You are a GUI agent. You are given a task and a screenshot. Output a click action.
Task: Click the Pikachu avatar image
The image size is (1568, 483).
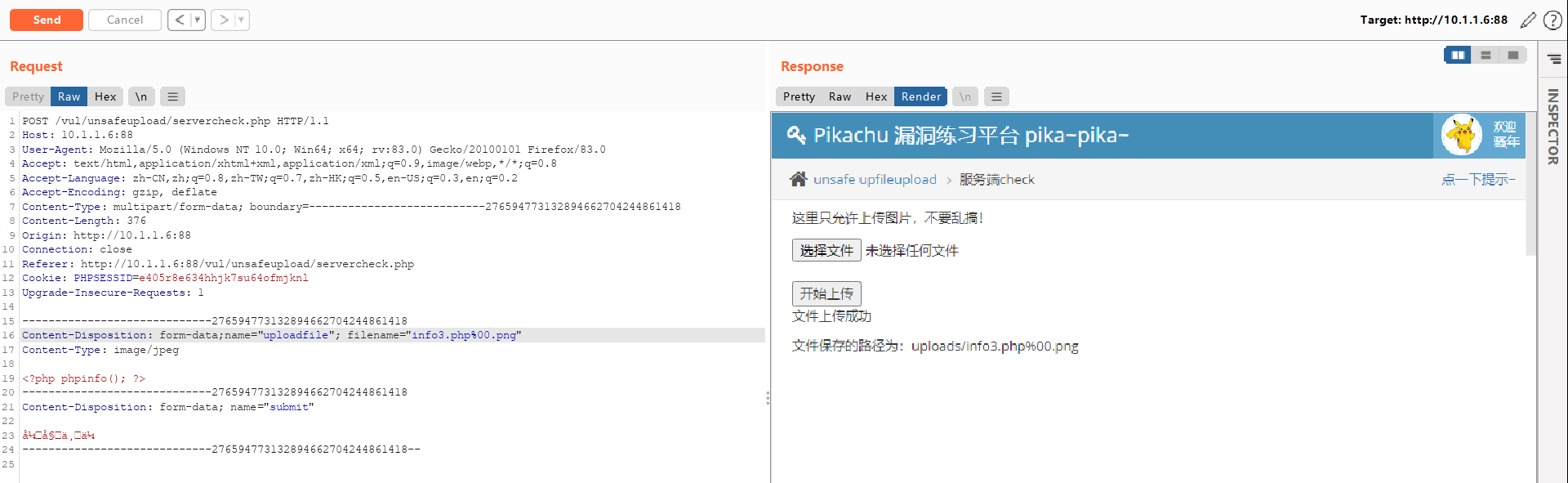tap(1462, 135)
